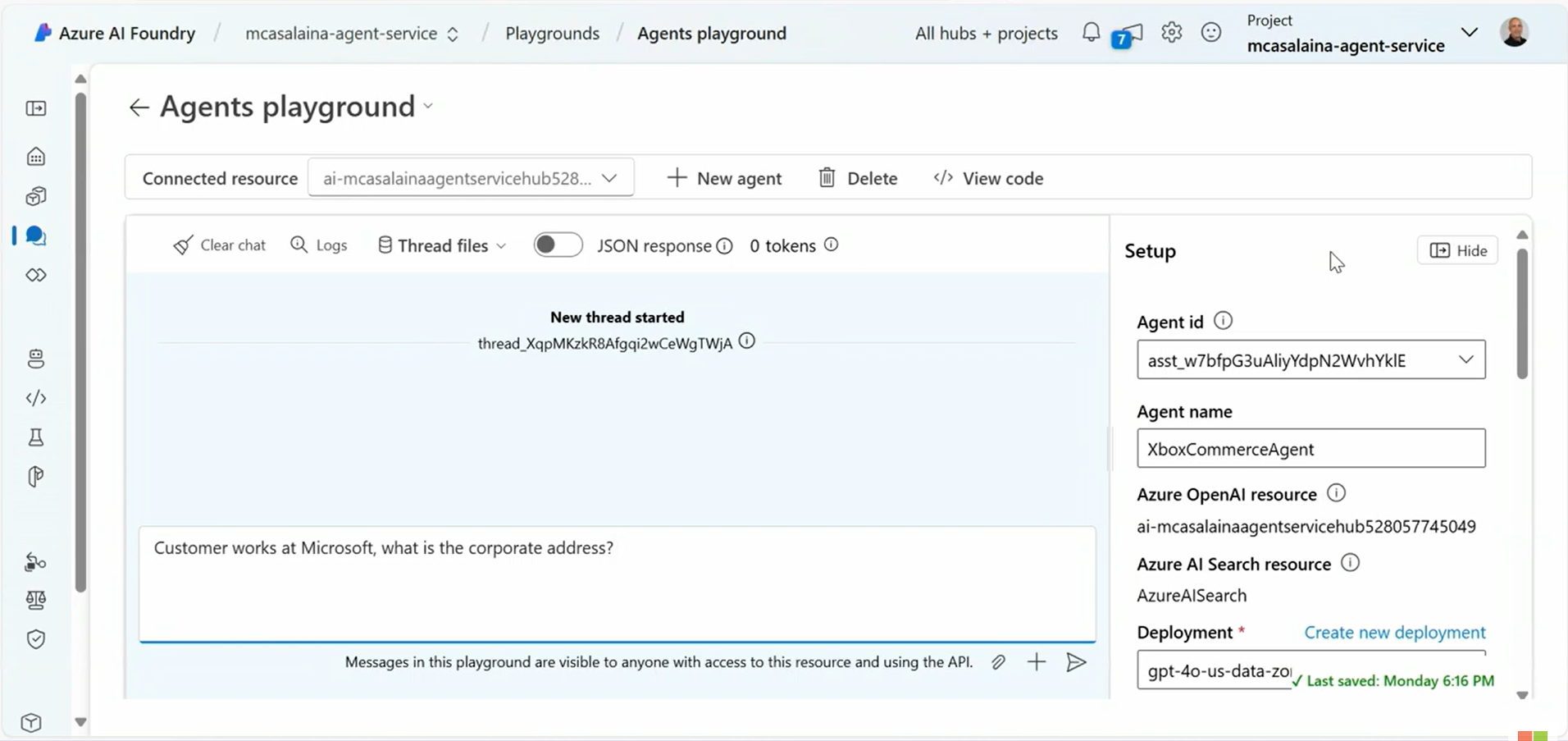Show info for Azure AI Search resource

point(1350,563)
